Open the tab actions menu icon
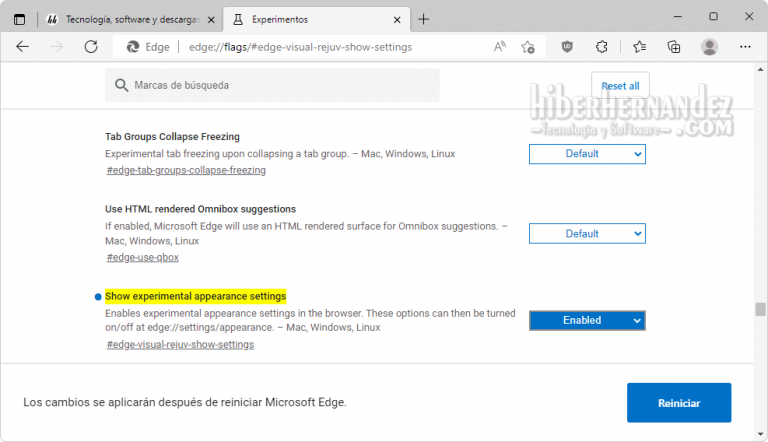Image resolution: width=768 pixels, height=442 pixels. (x=20, y=19)
